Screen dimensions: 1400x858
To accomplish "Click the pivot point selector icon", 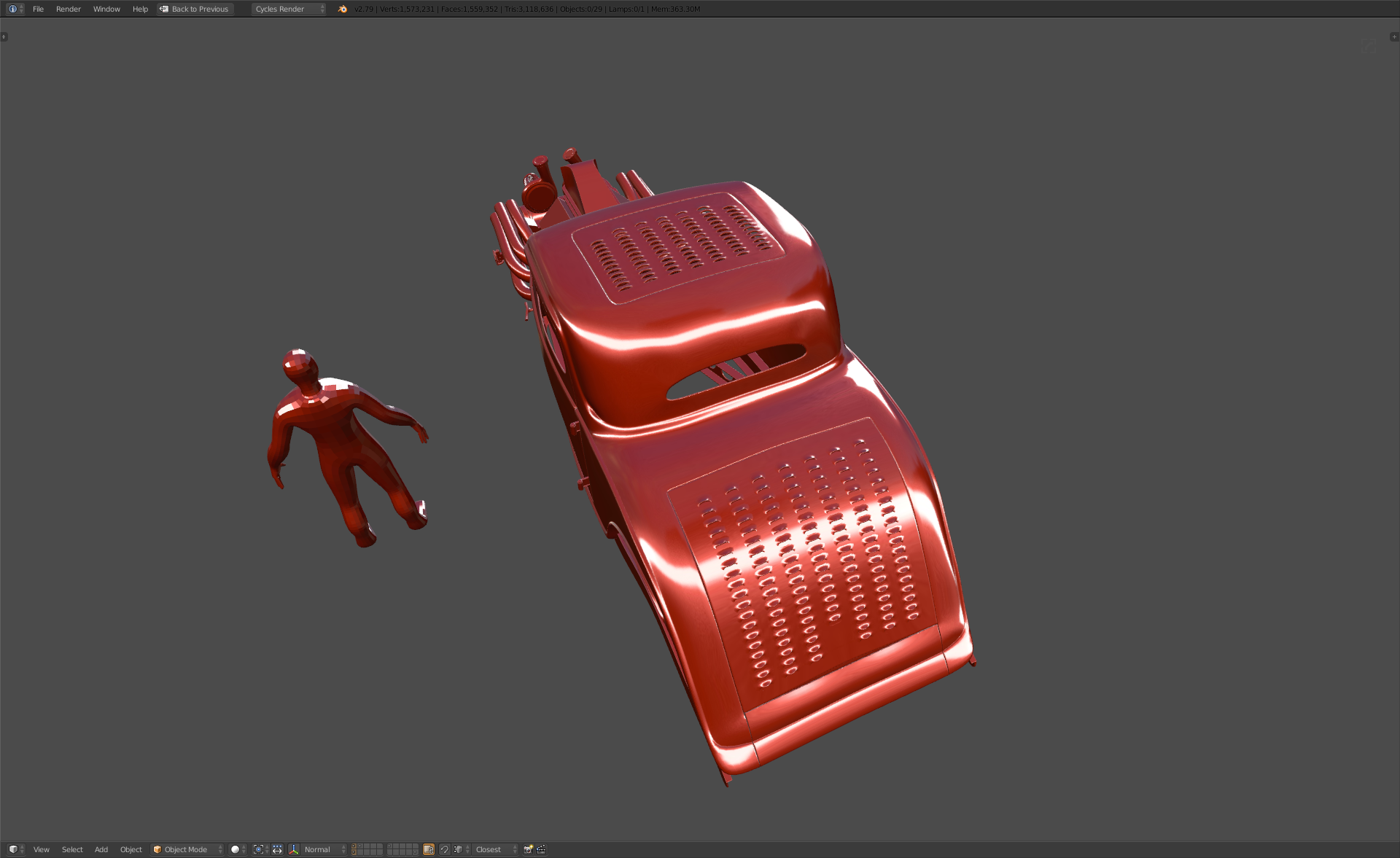I will pos(260,849).
